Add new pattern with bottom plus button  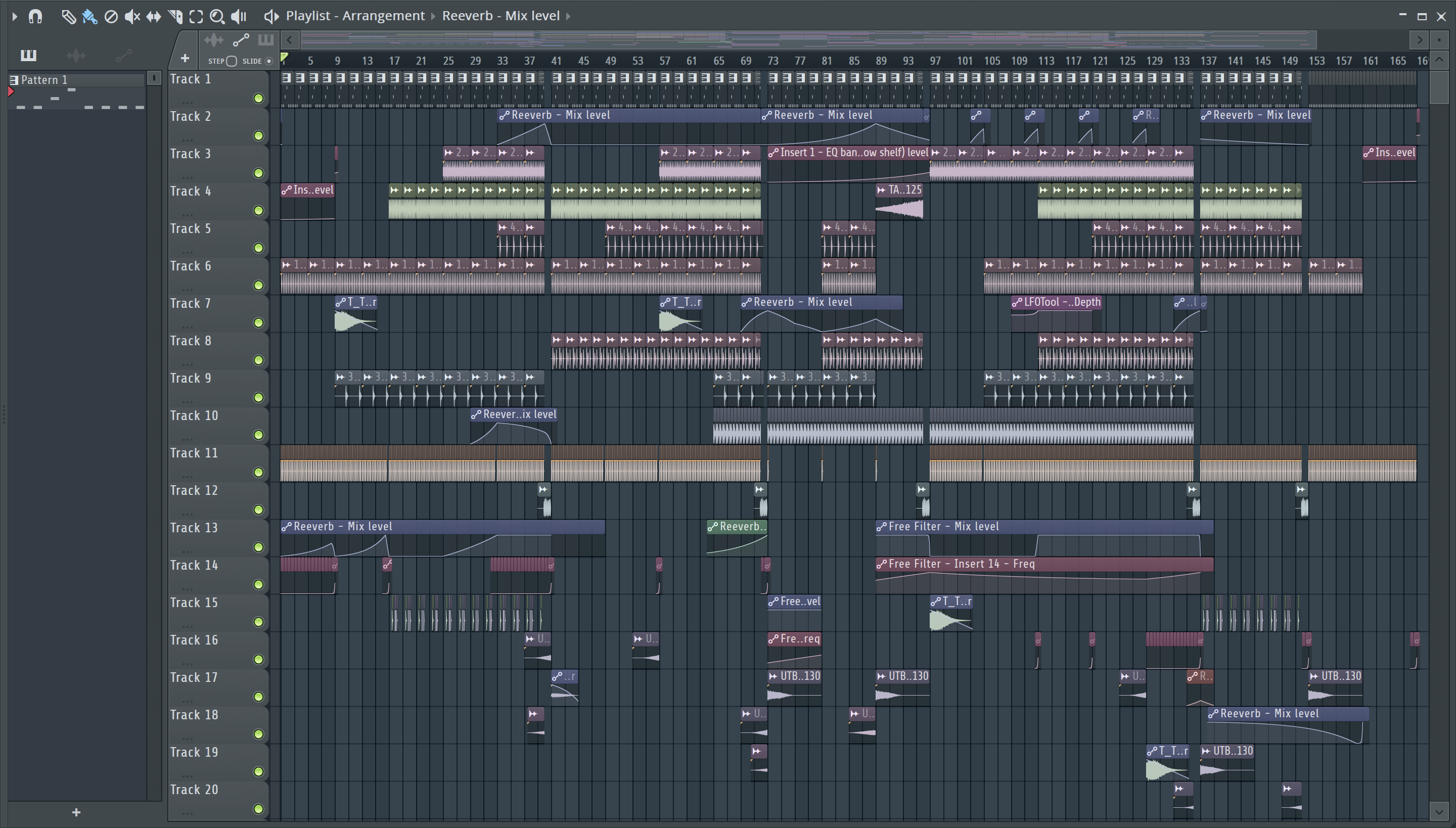(x=76, y=812)
